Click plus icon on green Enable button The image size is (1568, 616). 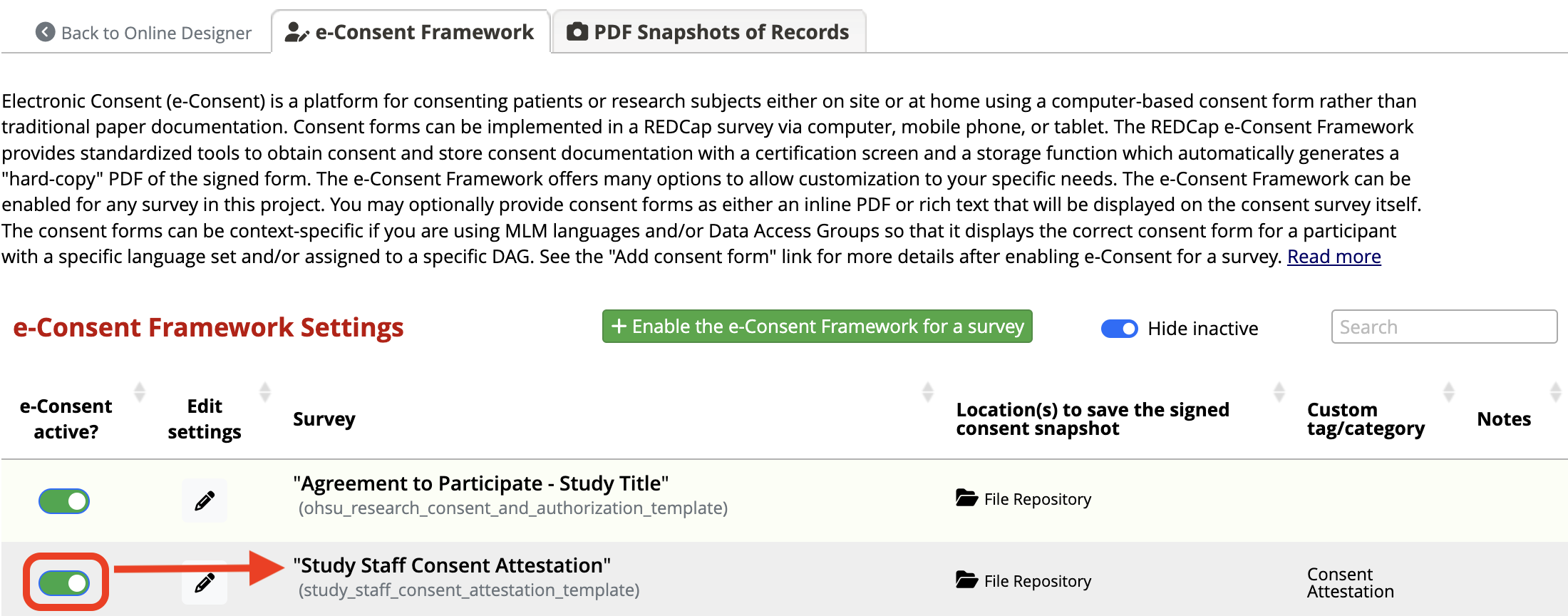[619, 326]
